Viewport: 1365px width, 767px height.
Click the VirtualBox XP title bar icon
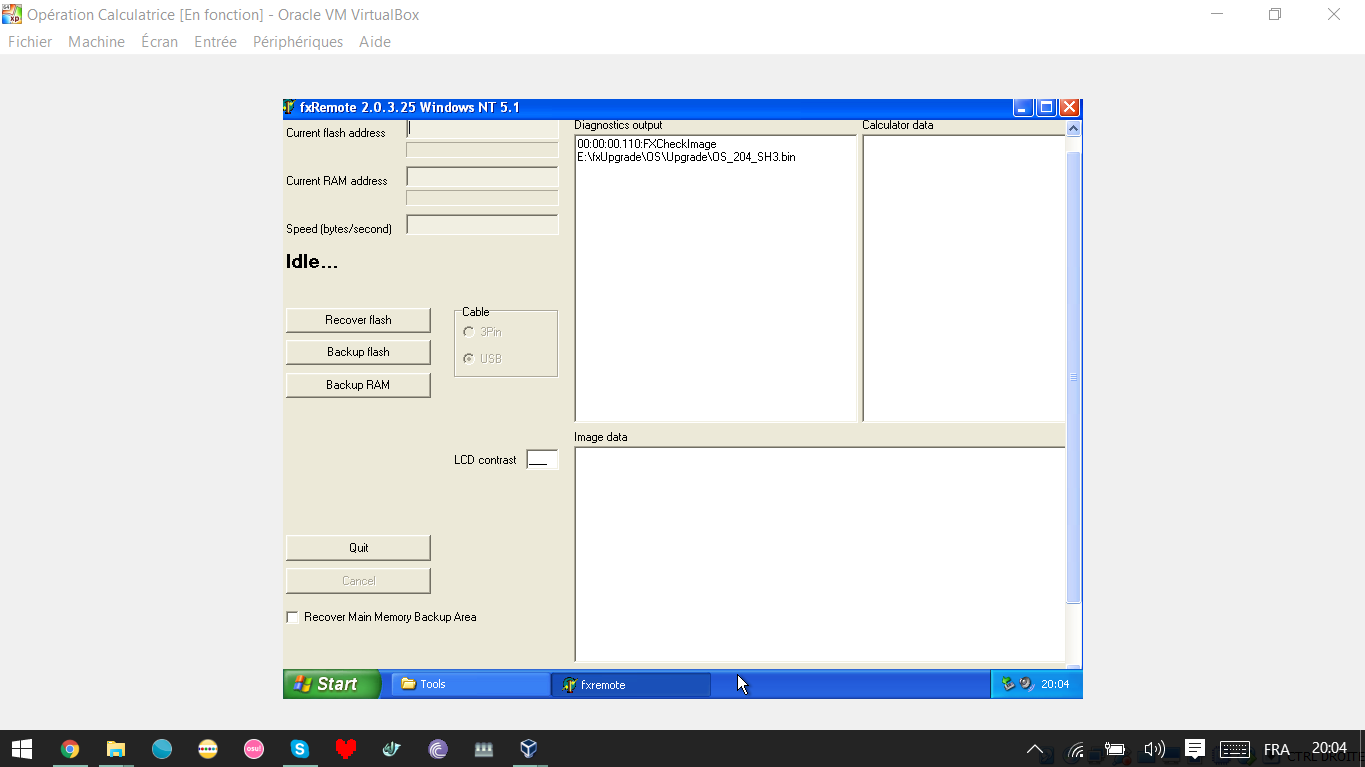pyautogui.click(x=12, y=14)
